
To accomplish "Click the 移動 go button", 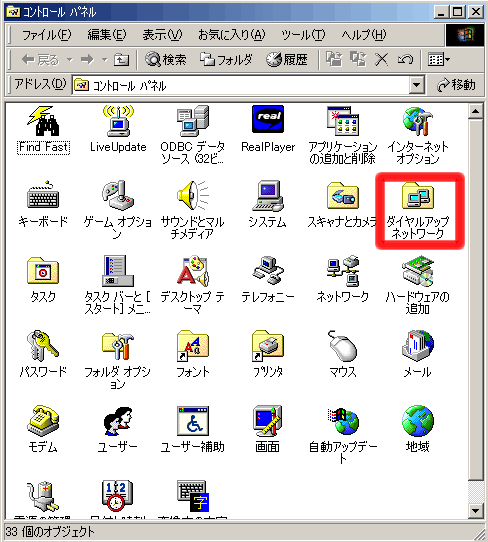I will [456, 85].
